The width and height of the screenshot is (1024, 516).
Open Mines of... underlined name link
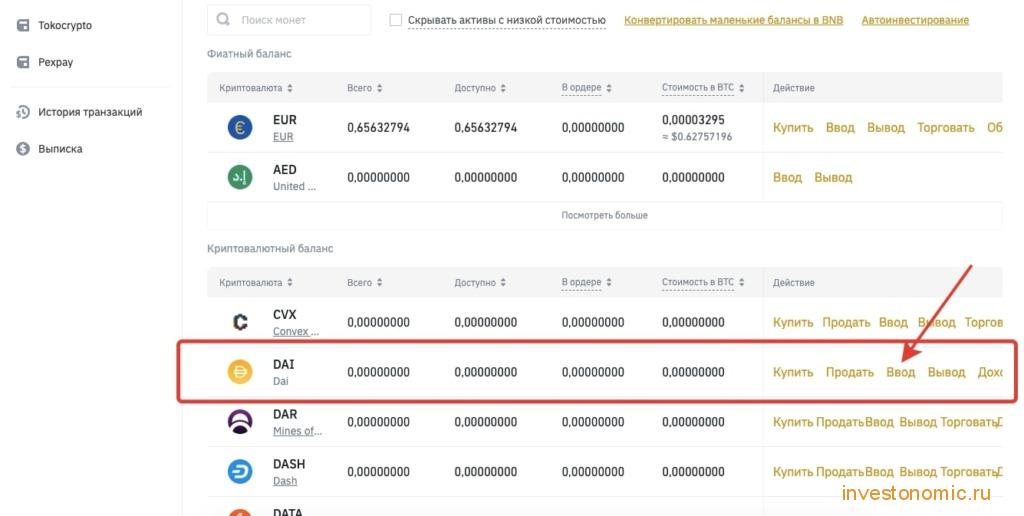click(x=297, y=431)
